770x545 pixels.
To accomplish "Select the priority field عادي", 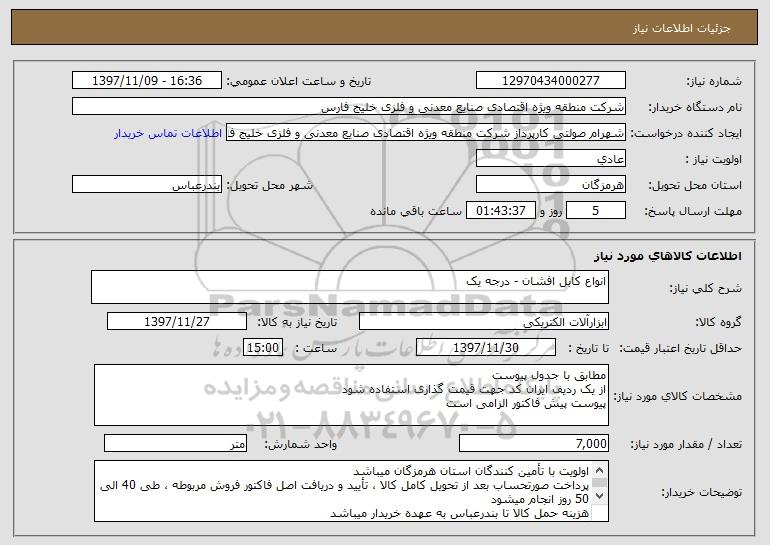I will pos(550,159).
